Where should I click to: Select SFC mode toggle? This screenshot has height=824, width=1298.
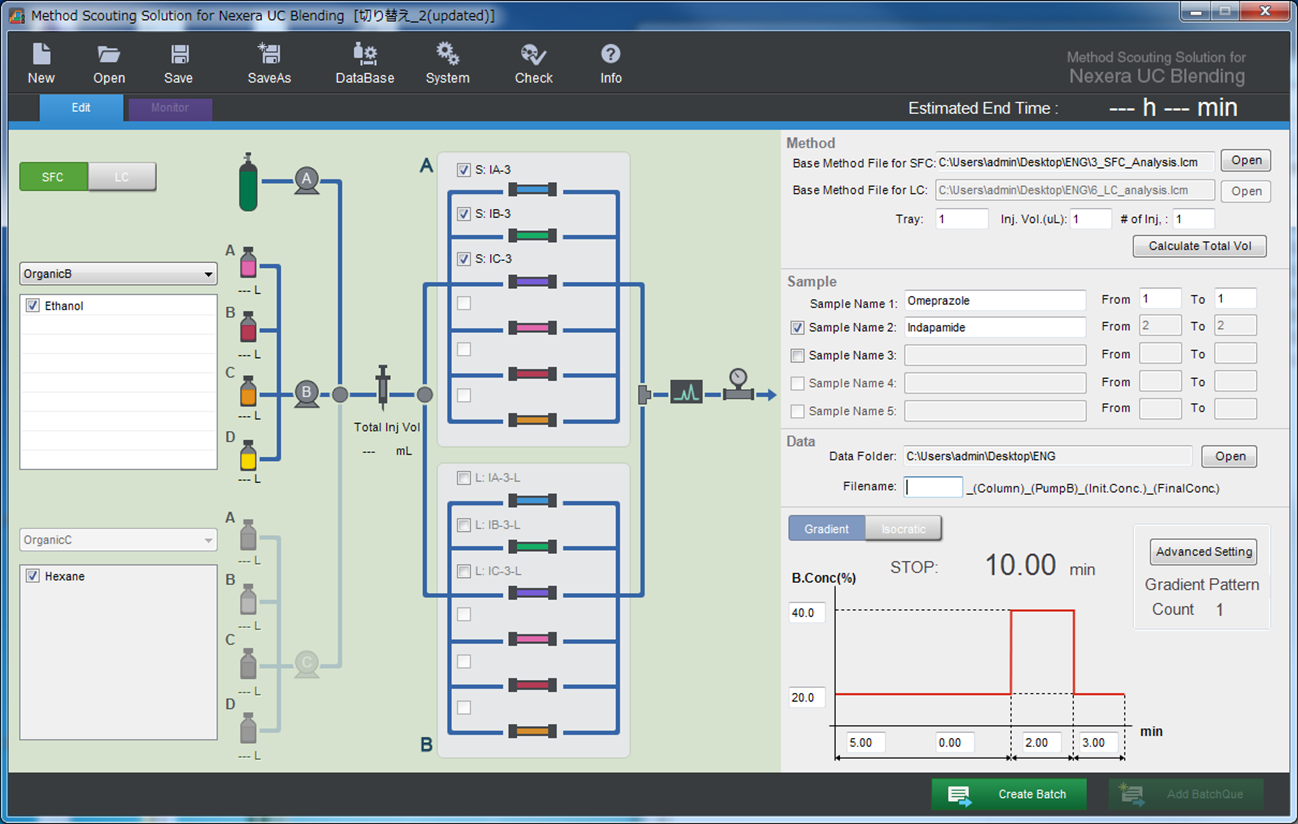pos(53,177)
